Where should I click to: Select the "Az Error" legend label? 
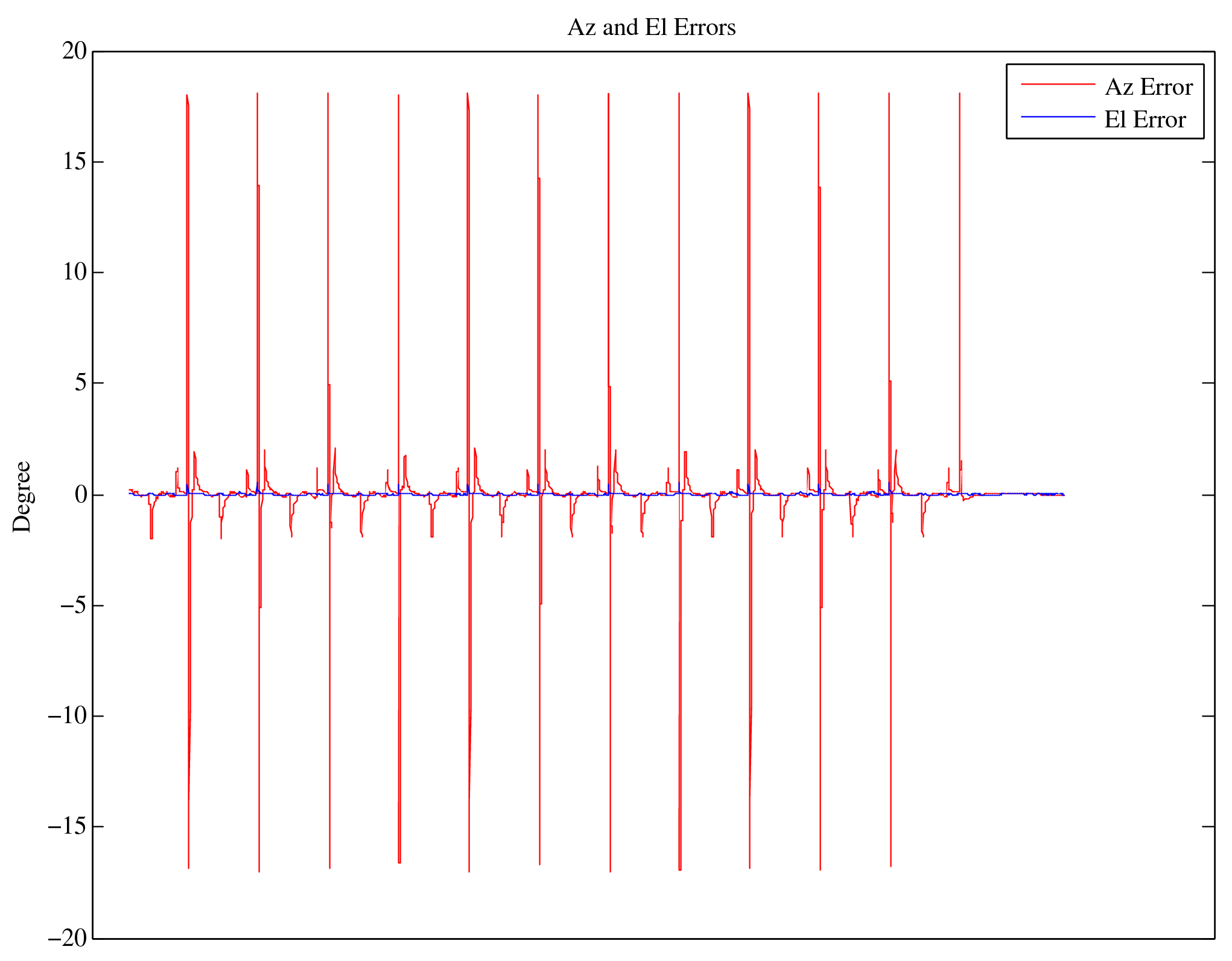1148,88
